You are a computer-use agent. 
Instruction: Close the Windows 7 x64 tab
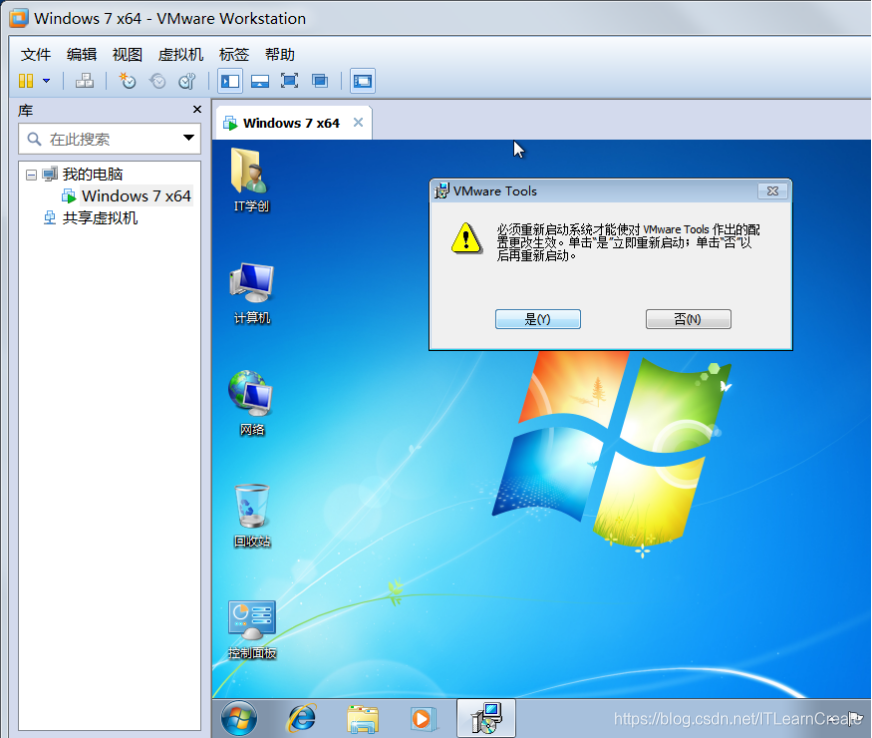coord(358,122)
